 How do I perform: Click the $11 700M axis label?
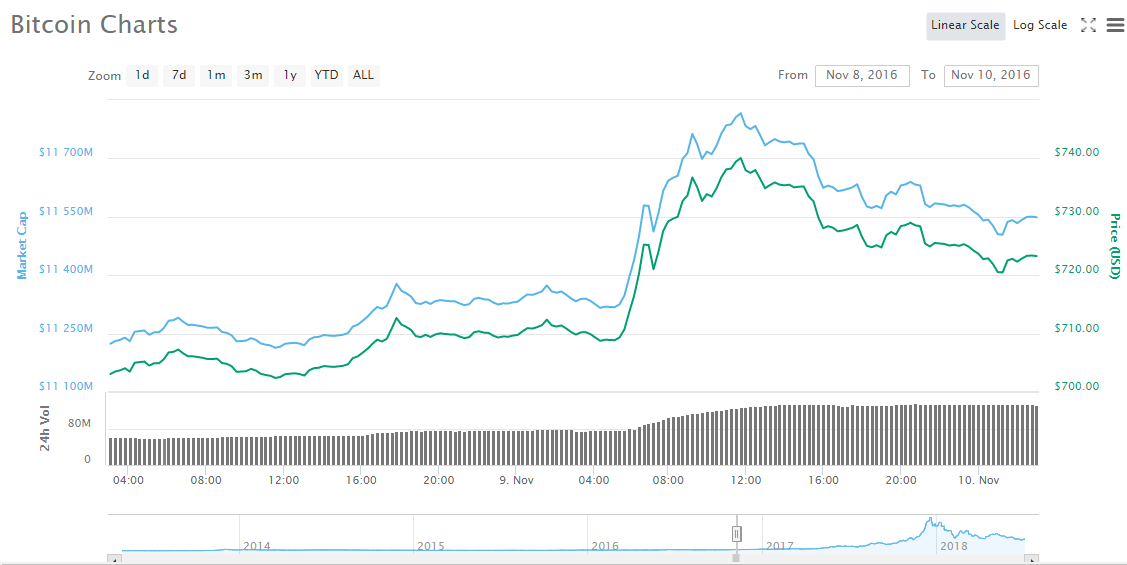(66, 152)
